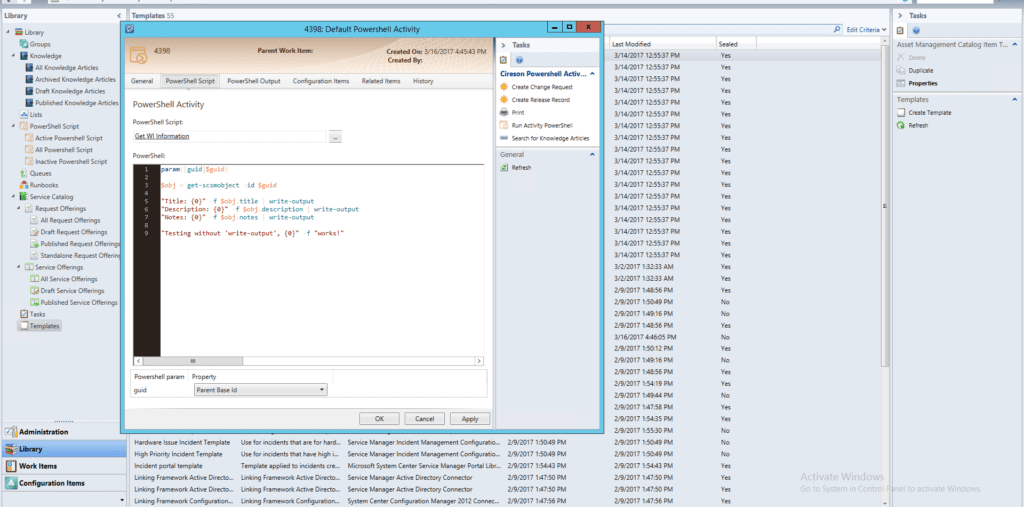Click the Tasks node icon in Library tree
Image resolution: width=1024 pixels, height=507 pixels.
click(x=24, y=314)
